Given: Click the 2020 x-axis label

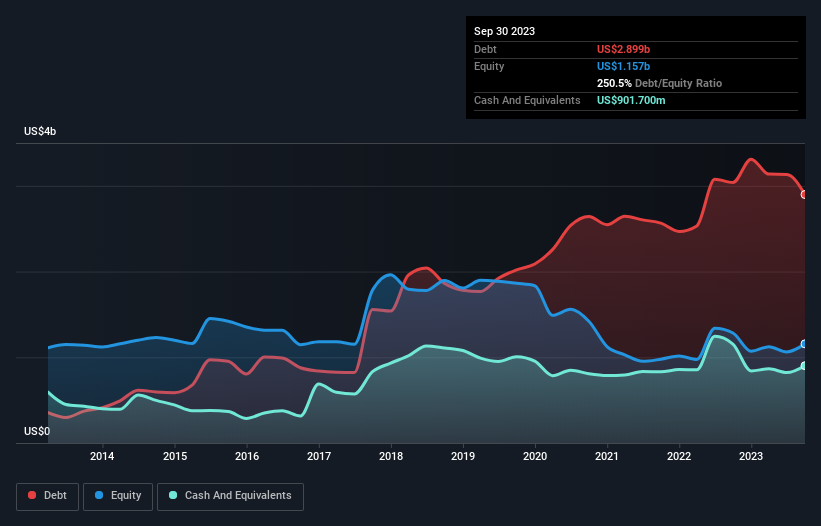Looking at the screenshot, I should pos(535,456).
